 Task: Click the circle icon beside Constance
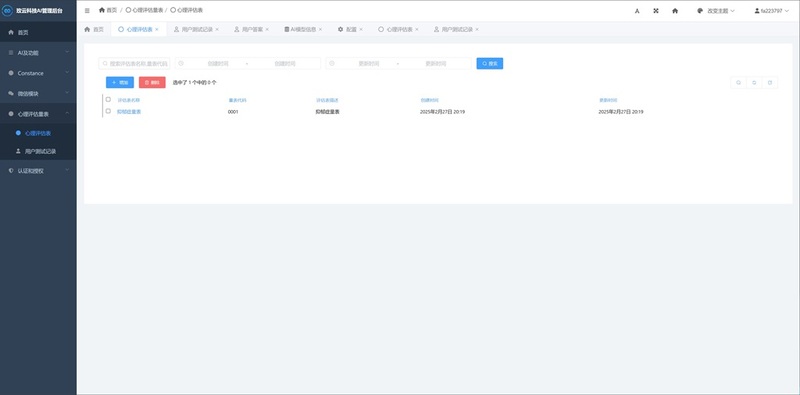(11, 73)
